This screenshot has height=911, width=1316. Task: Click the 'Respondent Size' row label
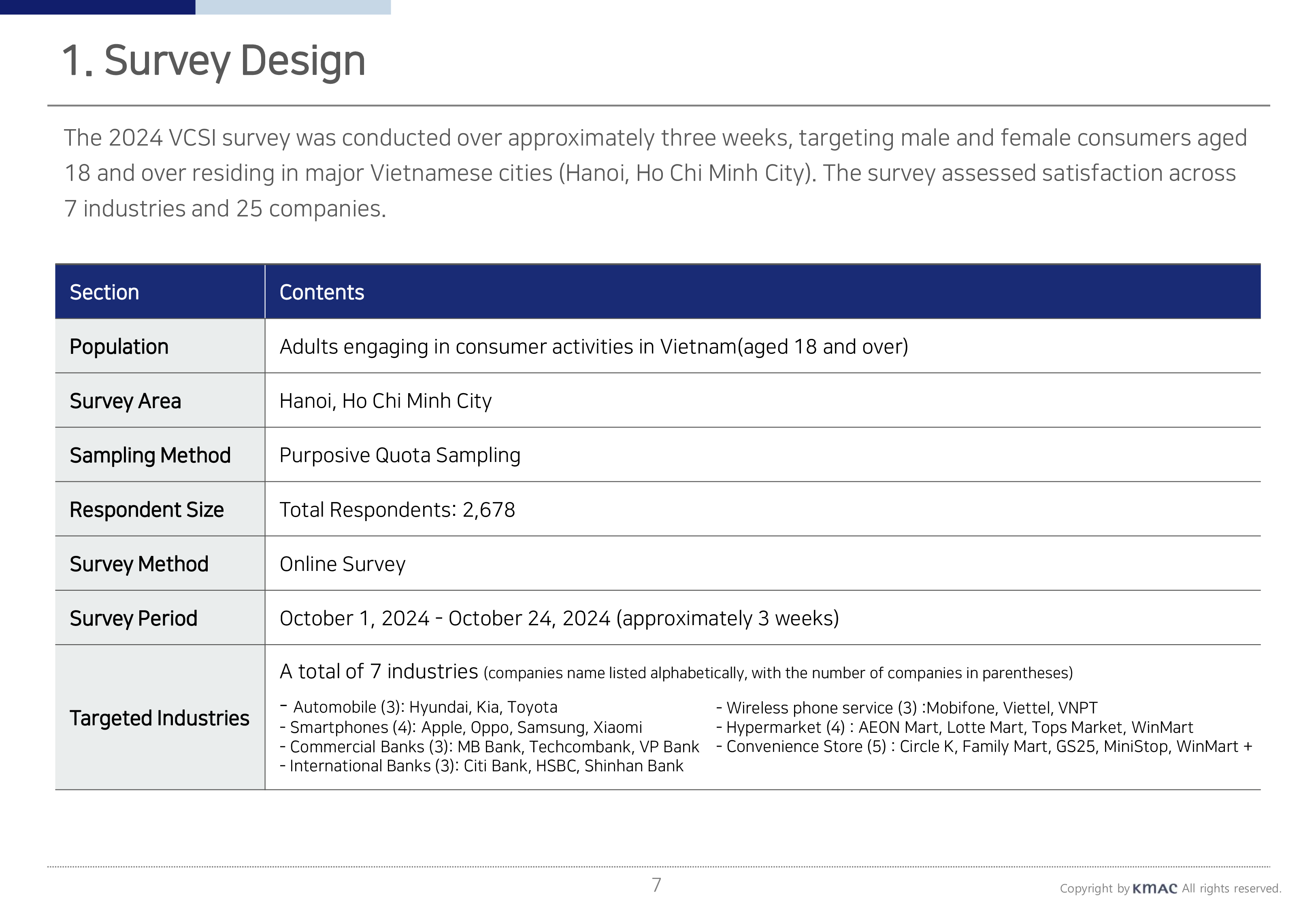[147, 509]
